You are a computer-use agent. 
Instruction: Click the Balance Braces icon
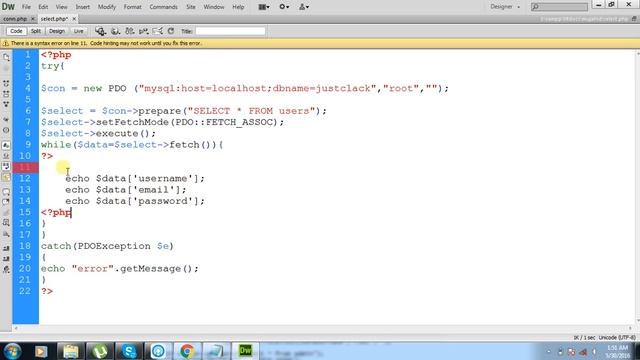[x=6, y=130]
